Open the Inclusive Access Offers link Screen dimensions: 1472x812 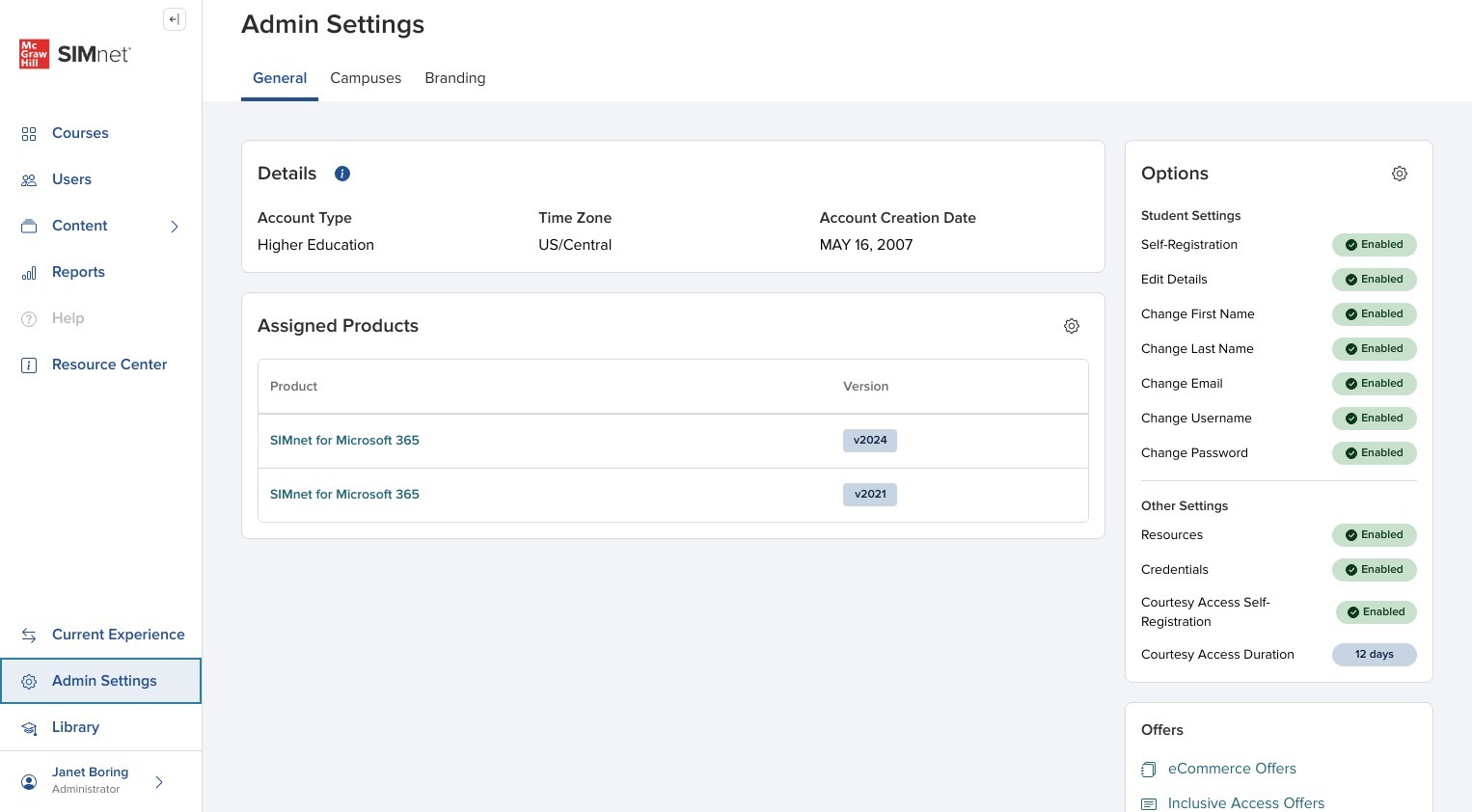pos(1246,803)
